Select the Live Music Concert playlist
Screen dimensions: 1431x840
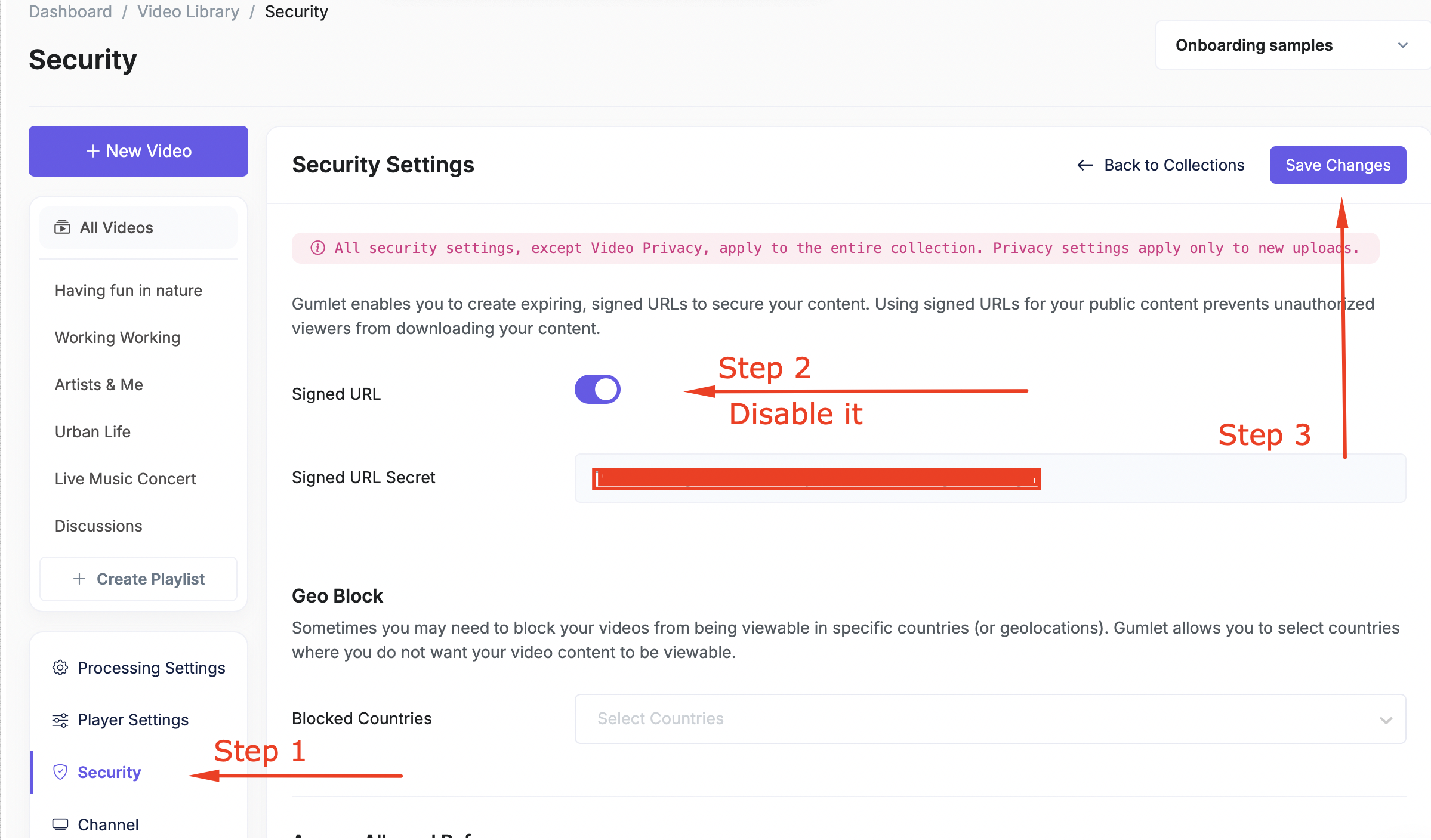pos(125,478)
